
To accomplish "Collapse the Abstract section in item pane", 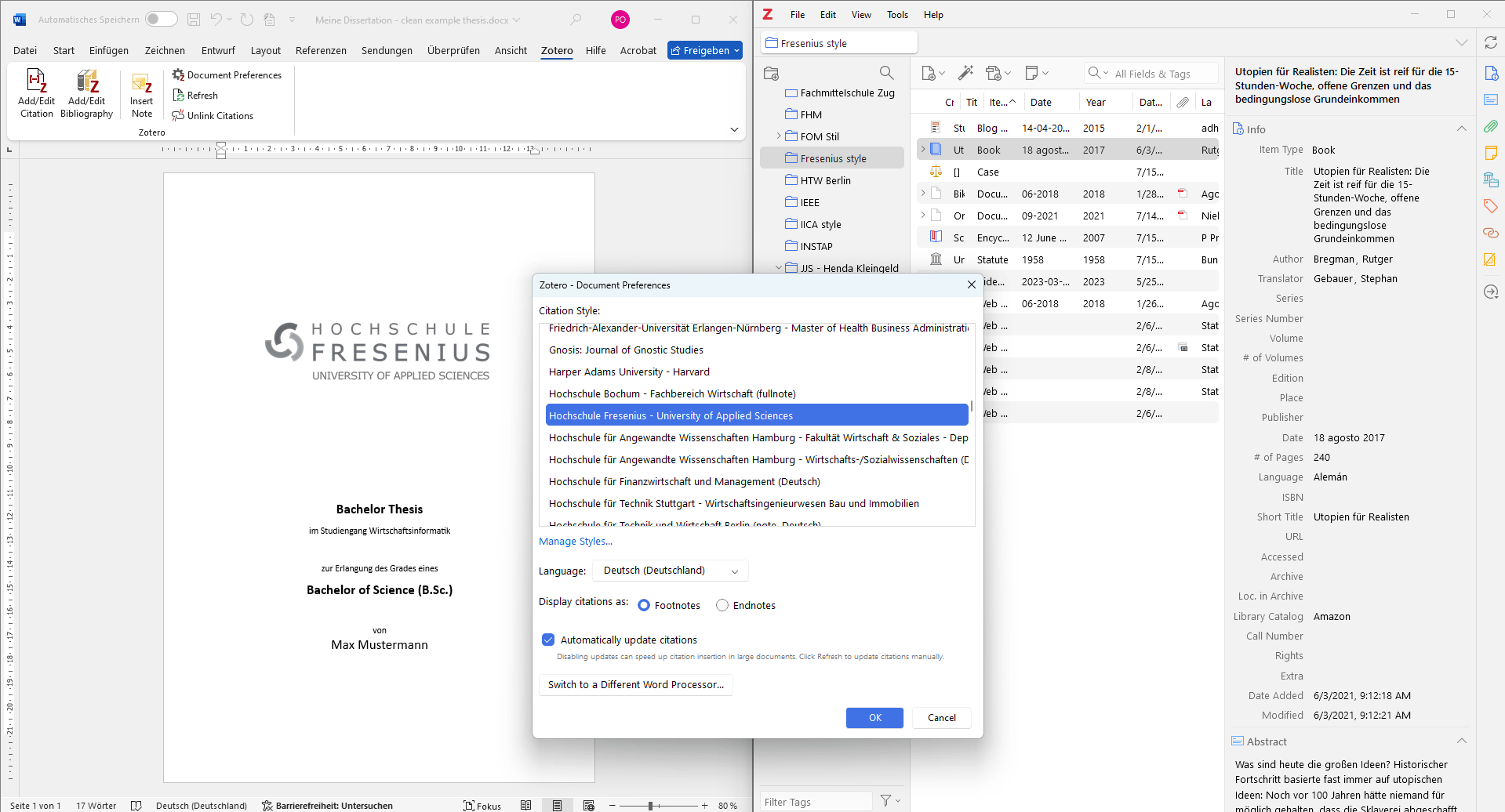I will pos(1461,741).
